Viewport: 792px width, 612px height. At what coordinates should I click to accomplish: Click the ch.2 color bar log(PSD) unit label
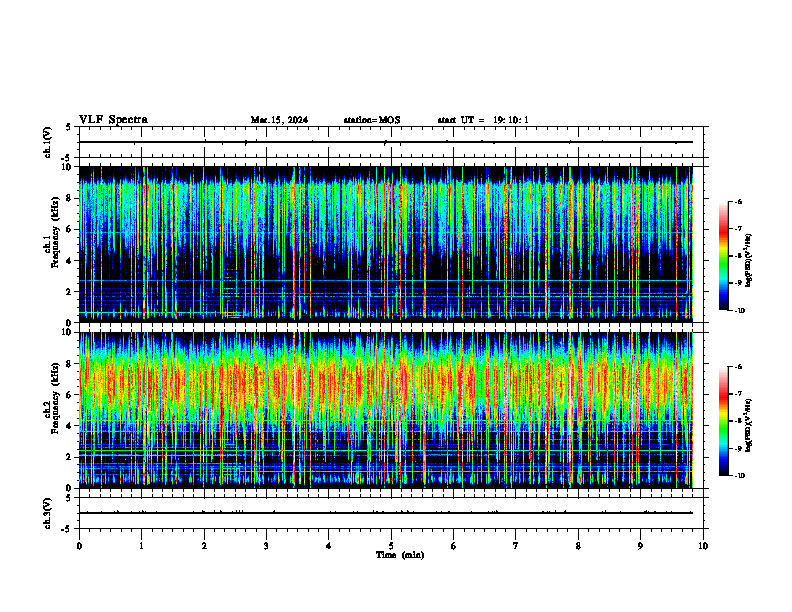point(749,425)
